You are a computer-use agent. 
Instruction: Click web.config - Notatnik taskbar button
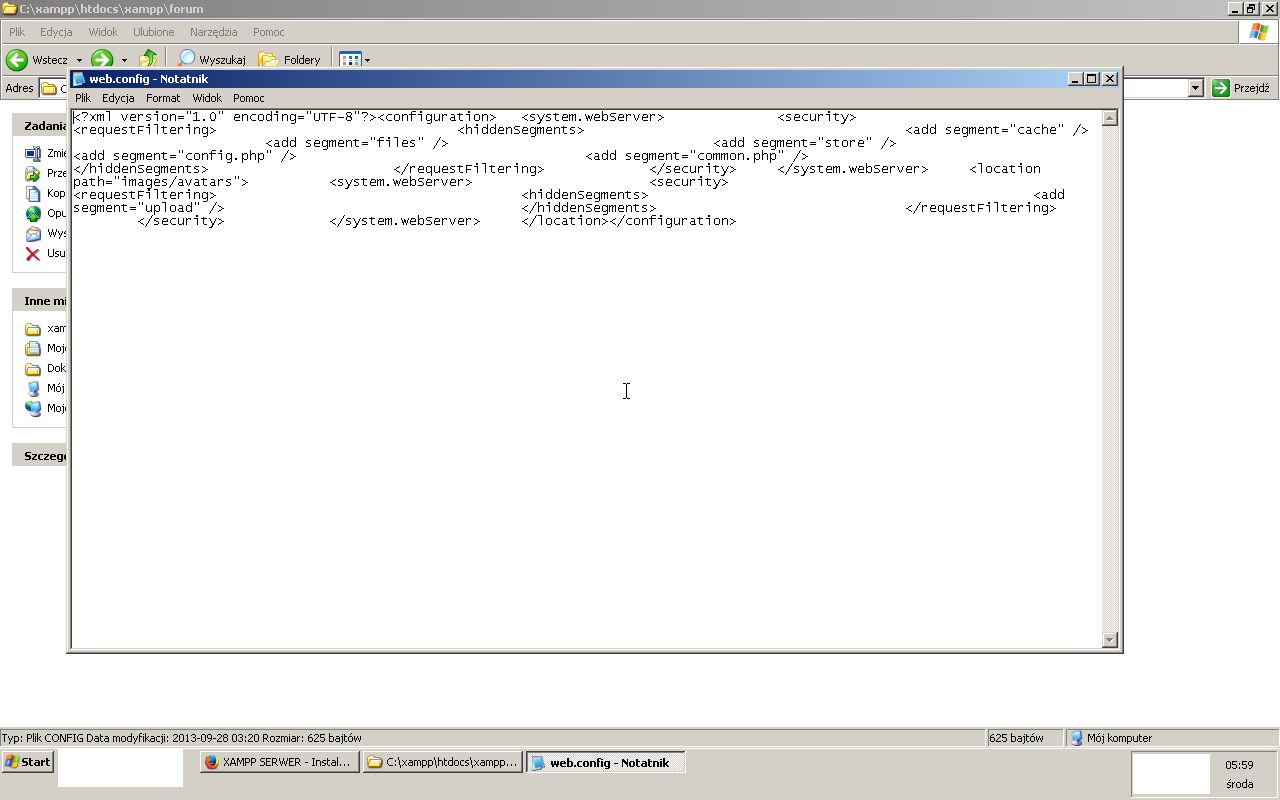[x=606, y=762]
